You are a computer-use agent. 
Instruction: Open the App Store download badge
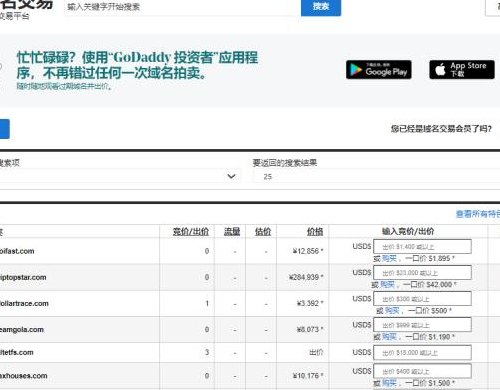(x=462, y=70)
